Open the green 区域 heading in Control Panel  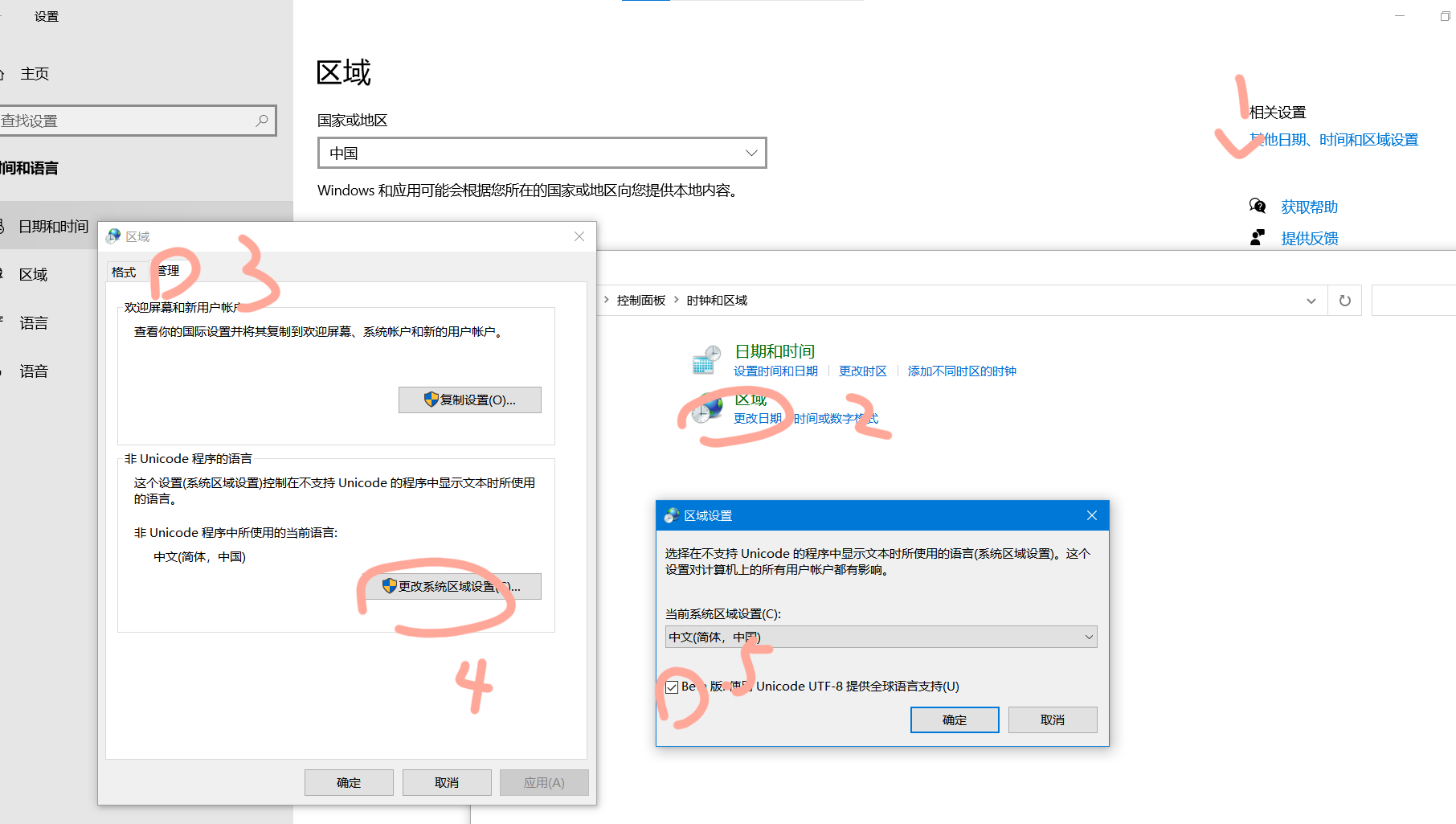point(750,400)
